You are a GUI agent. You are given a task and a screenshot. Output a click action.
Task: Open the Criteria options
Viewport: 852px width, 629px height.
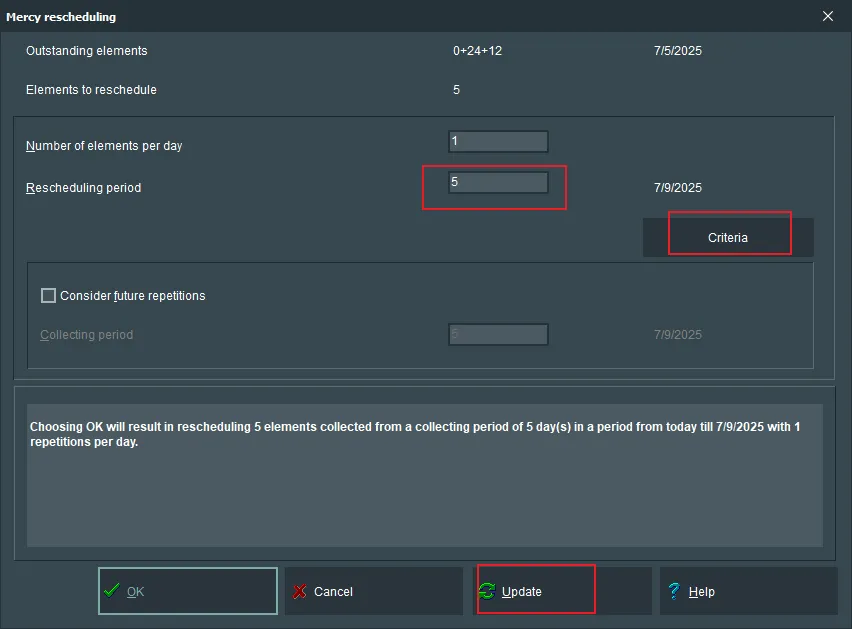click(727, 238)
